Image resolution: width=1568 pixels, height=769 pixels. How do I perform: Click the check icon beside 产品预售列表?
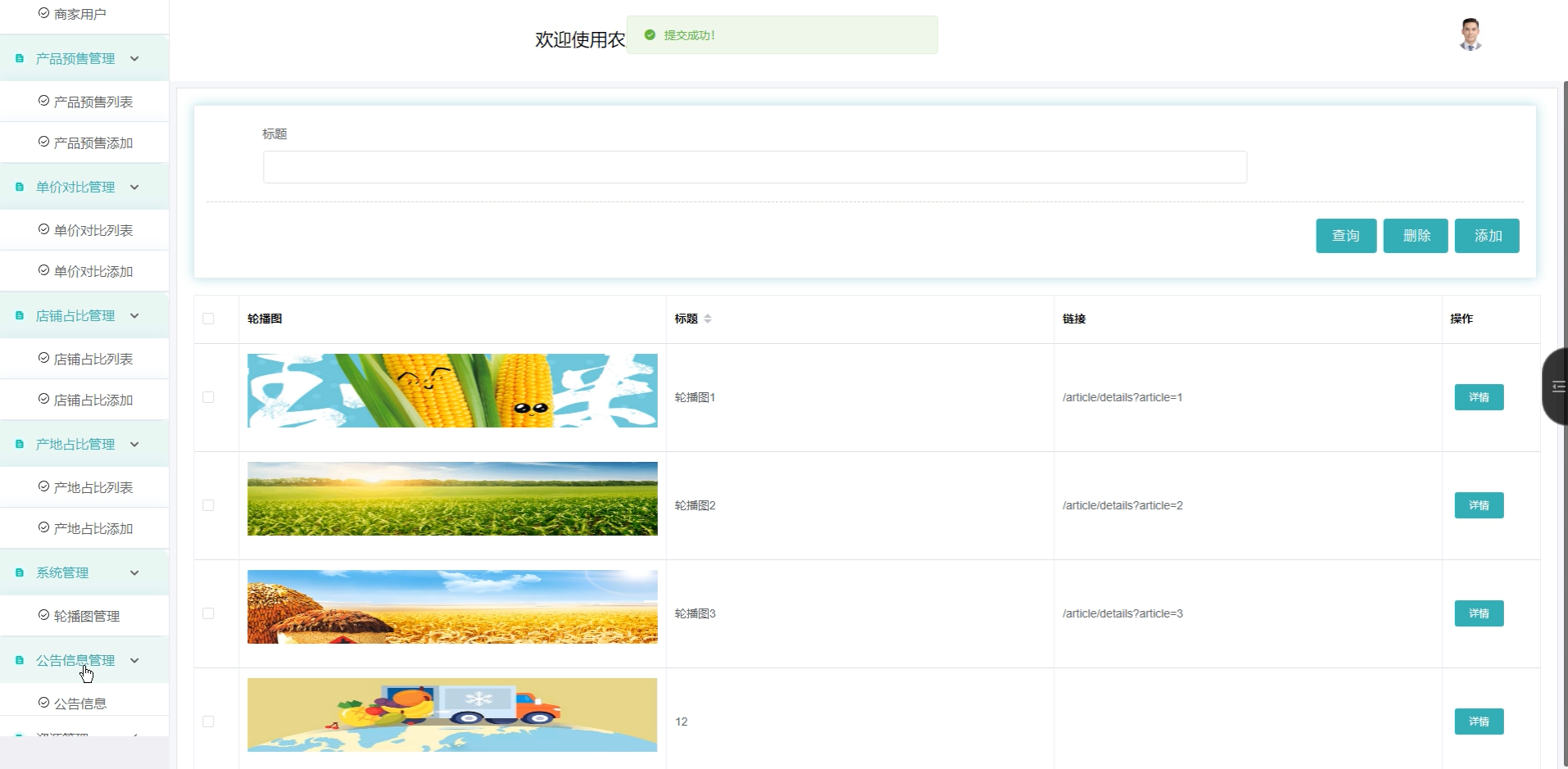44,101
